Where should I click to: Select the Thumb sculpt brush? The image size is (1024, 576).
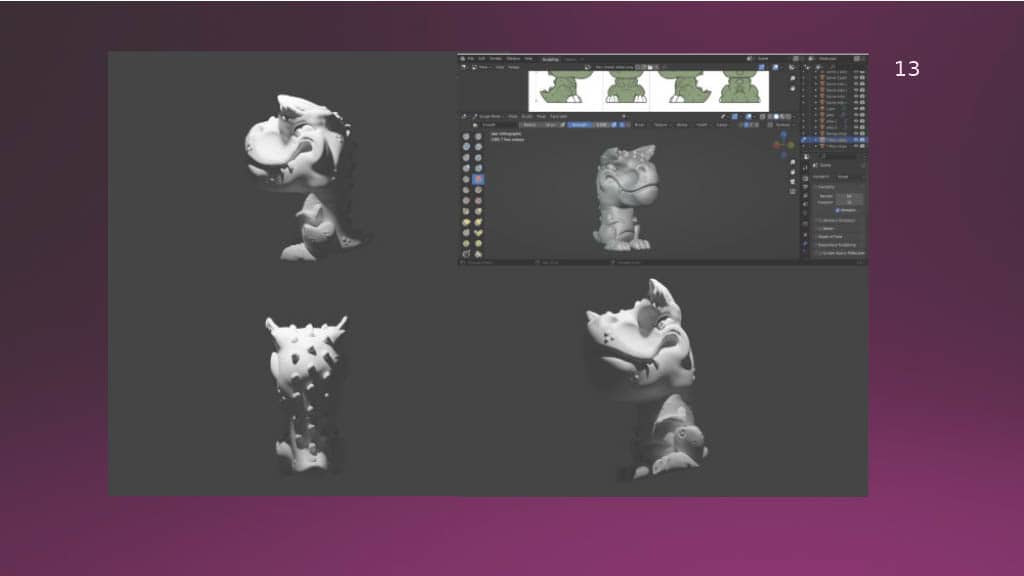point(466,232)
